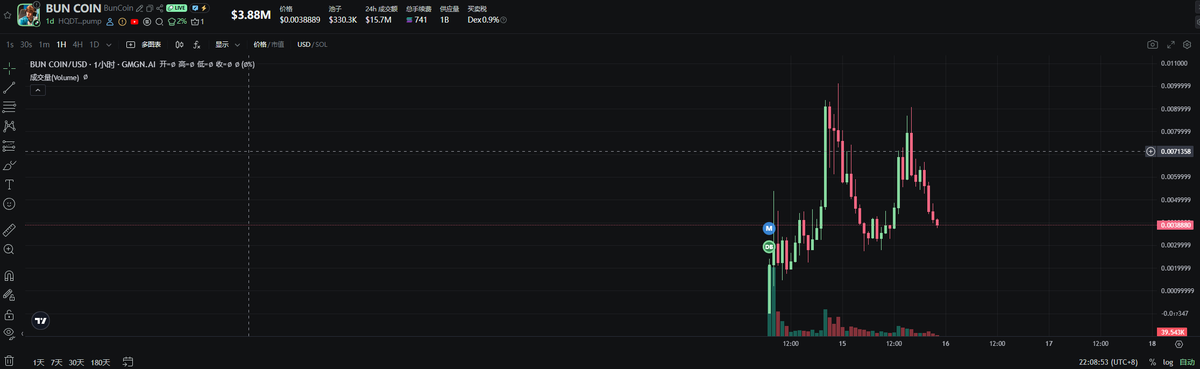The image size is (1200, 369).
Task: Select the ruler measure tool
Action: [x=9, y=229]
